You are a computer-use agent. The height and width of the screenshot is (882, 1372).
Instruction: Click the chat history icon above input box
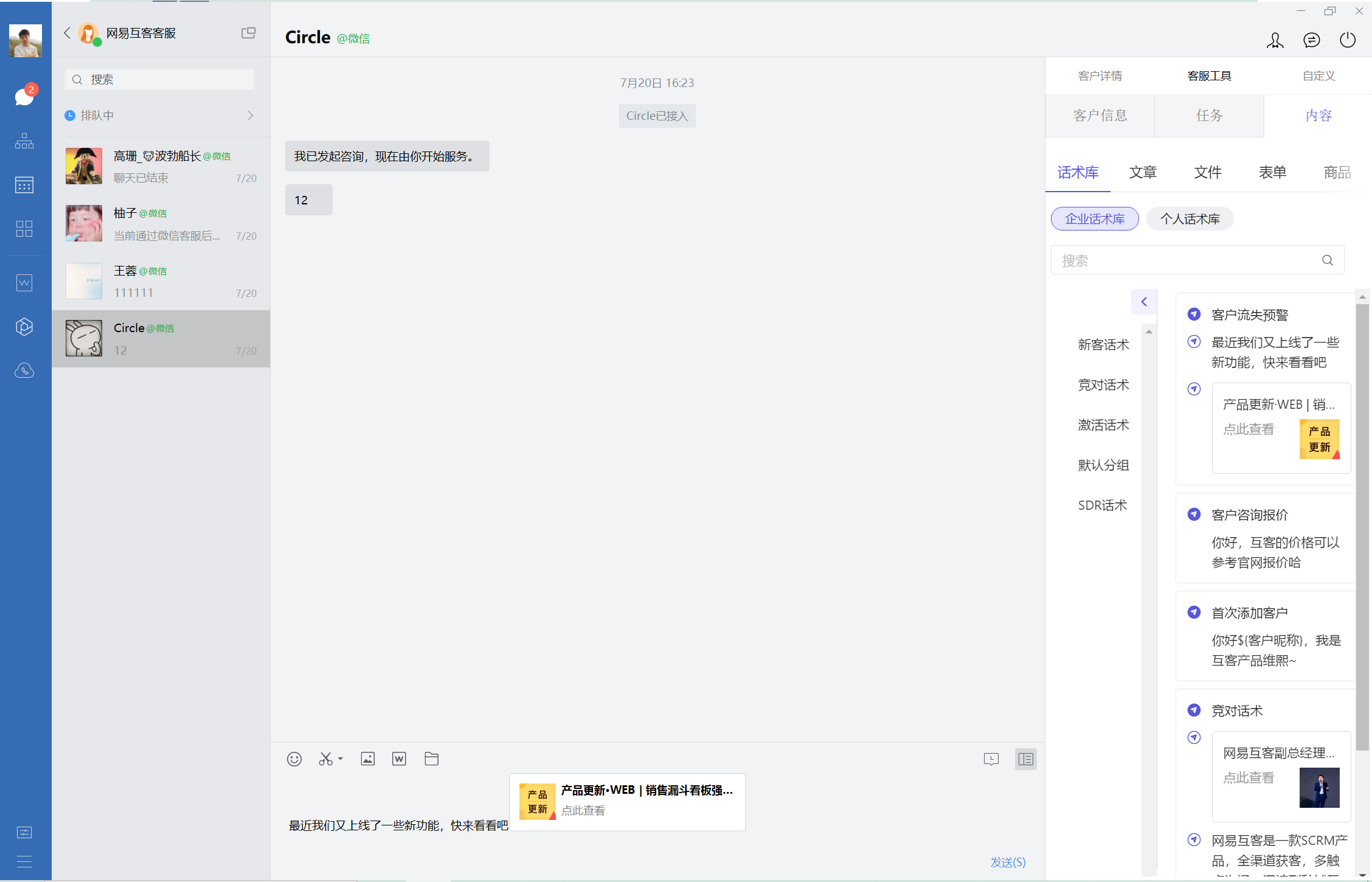[991, 759]
